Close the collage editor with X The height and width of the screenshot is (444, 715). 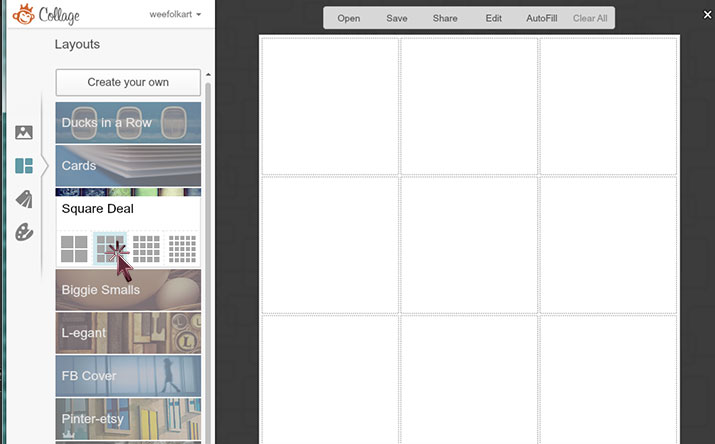(x=707, y=15)
